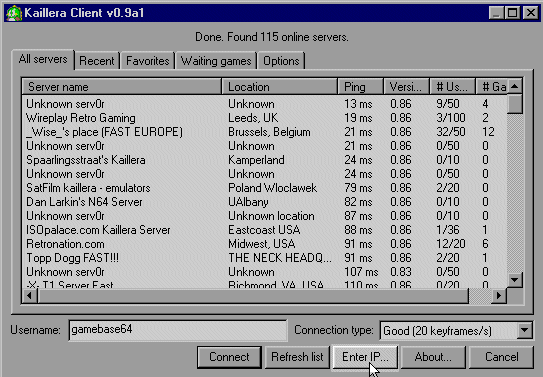Minimize the Kaillera Client window

(496, 13)
